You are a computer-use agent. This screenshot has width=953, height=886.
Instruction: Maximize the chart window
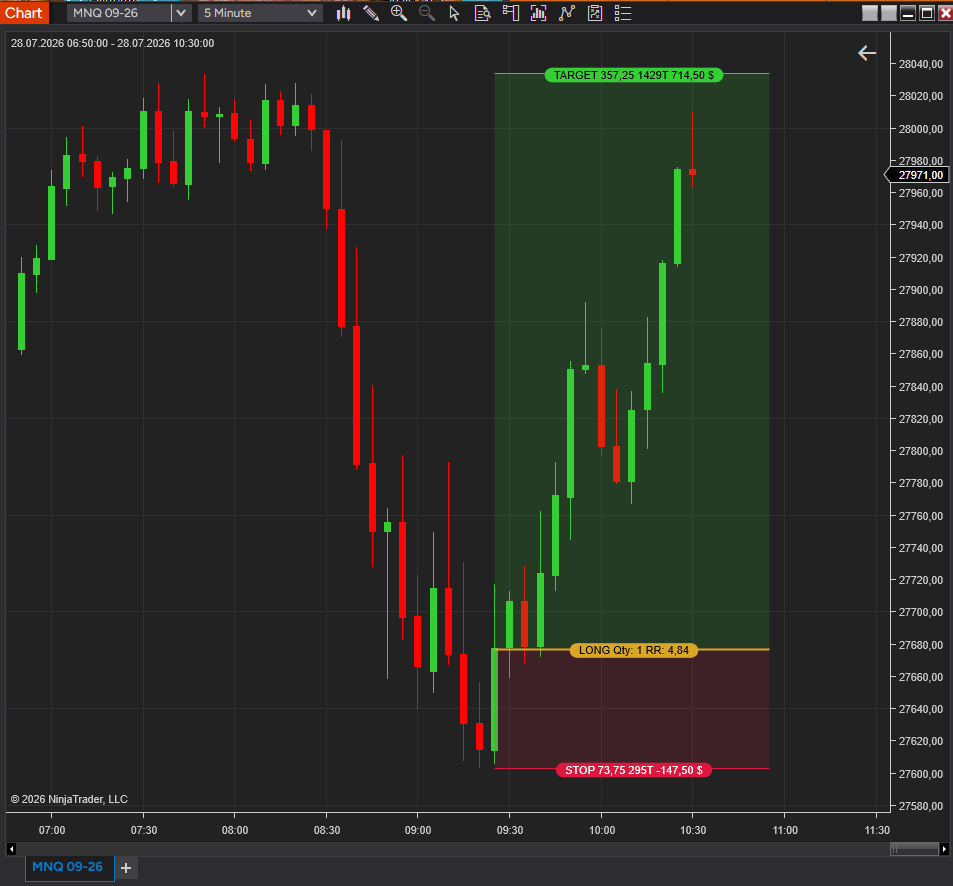click(926, 13)
